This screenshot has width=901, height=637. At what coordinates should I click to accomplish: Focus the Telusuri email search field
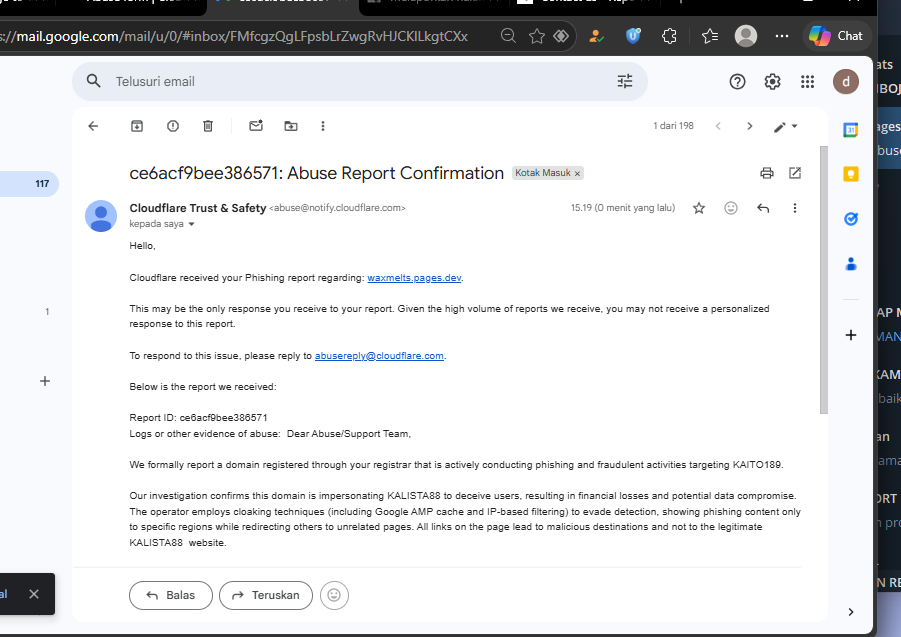[362, 82]
